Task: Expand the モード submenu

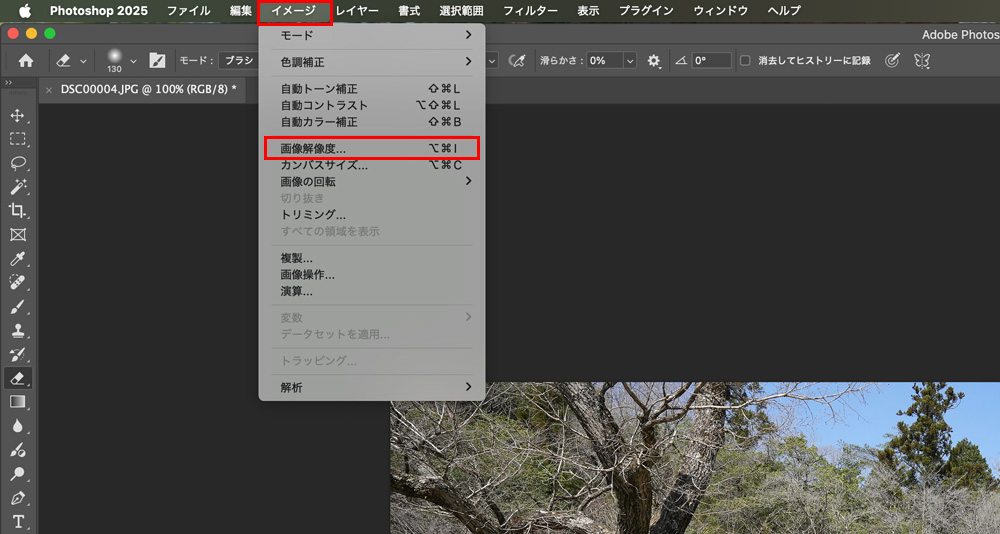Action: point(372,35)
